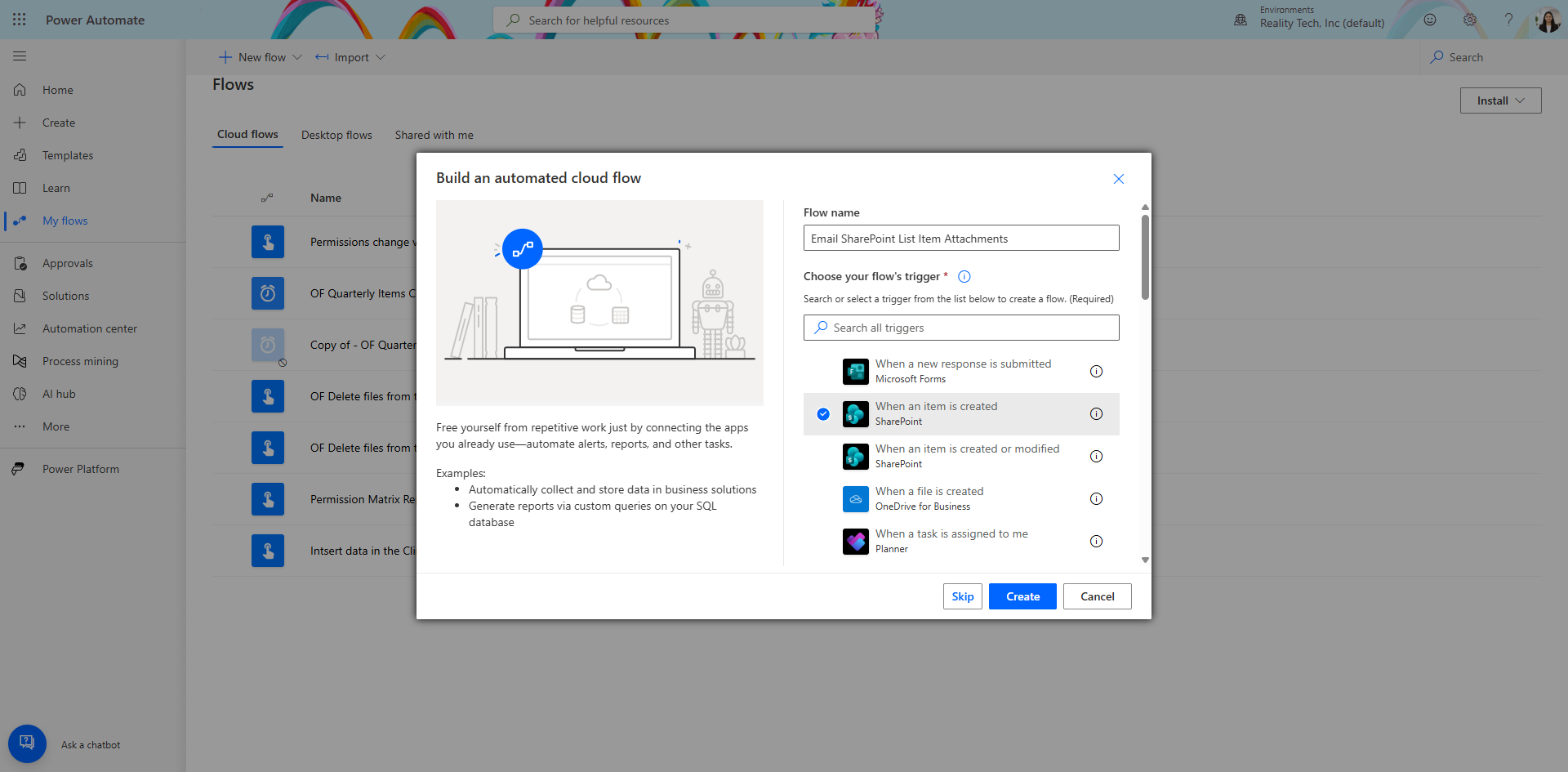Show info for When a file is created

click(1096, 499)
